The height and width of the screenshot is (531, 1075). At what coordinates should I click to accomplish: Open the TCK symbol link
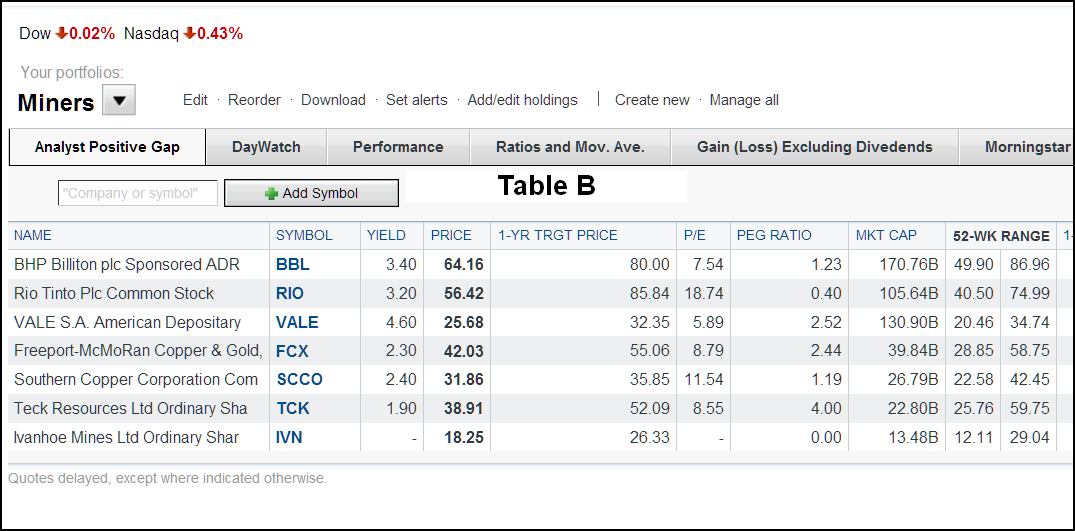click(293, 409)
